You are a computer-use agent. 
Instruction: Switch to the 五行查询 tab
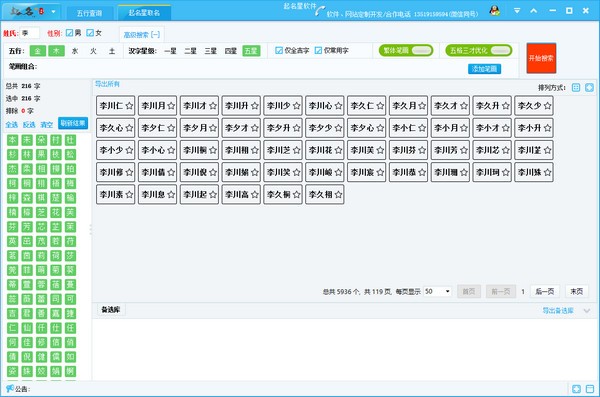tap(90, 13)
